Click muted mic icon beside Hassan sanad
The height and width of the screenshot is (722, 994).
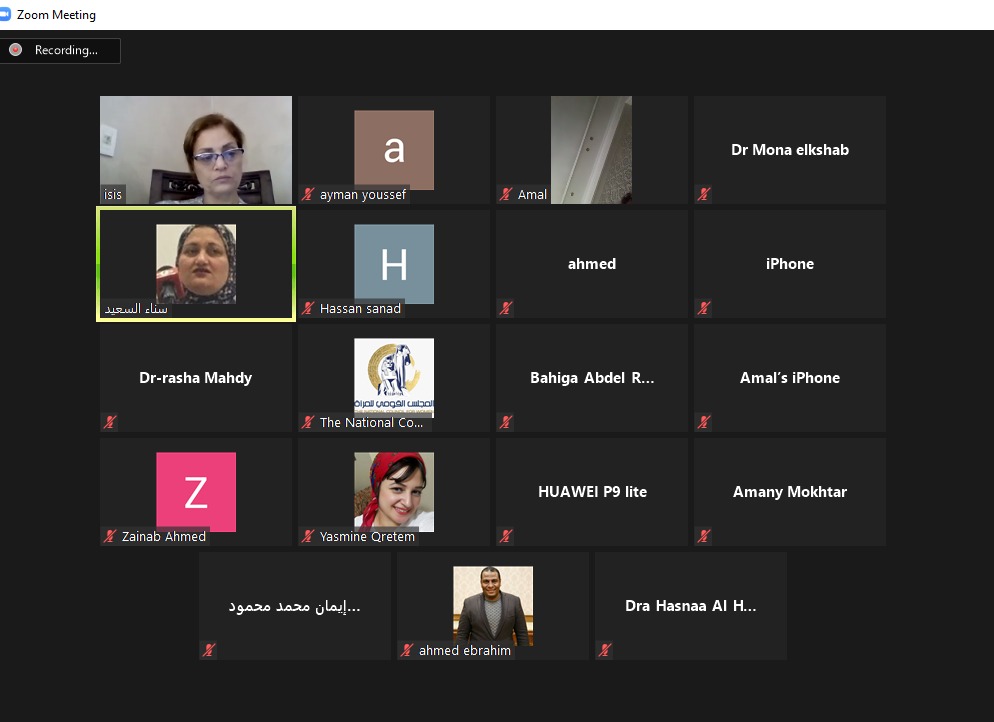[308, 309]
